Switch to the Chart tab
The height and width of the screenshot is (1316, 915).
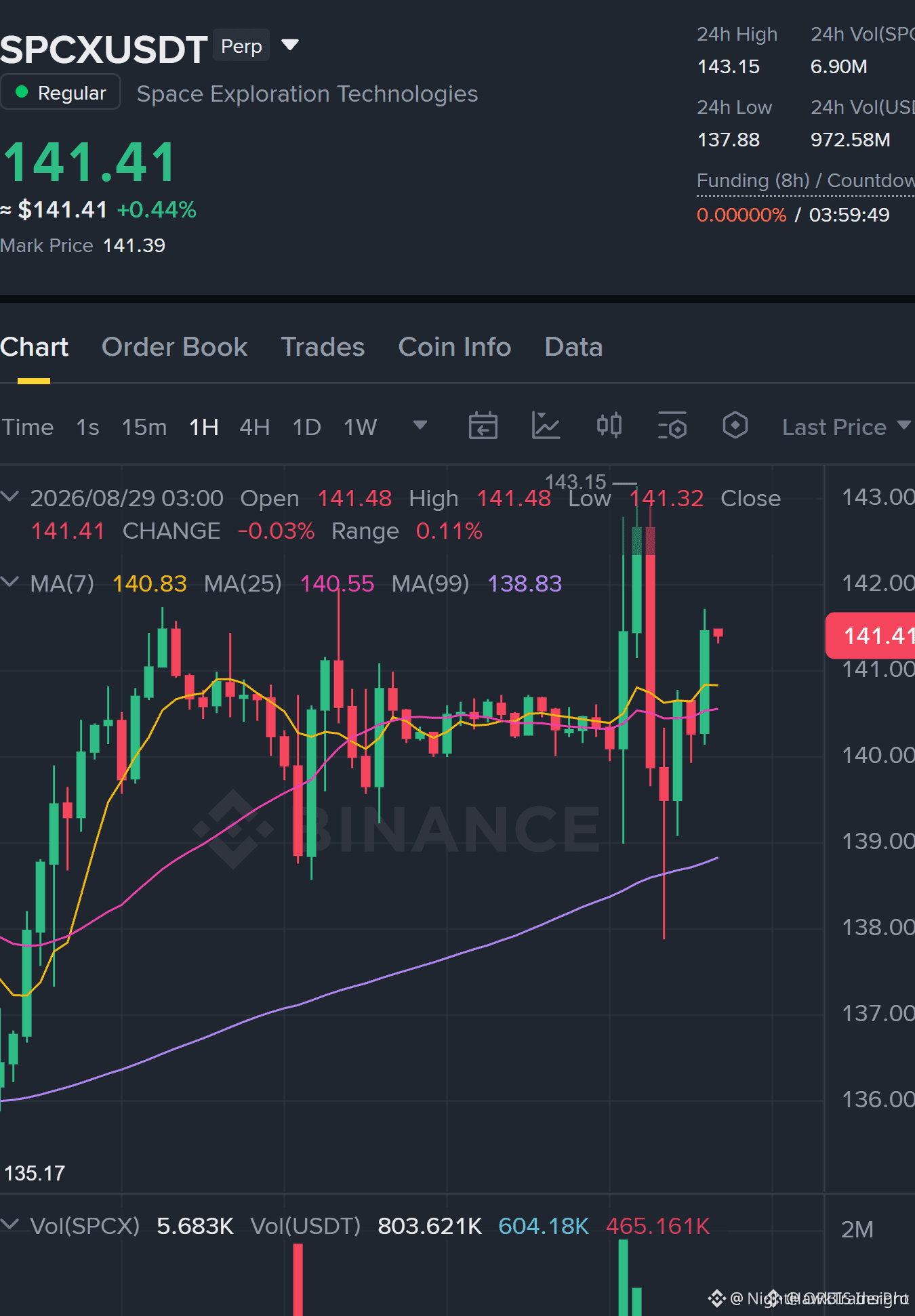tap(35, 347)
